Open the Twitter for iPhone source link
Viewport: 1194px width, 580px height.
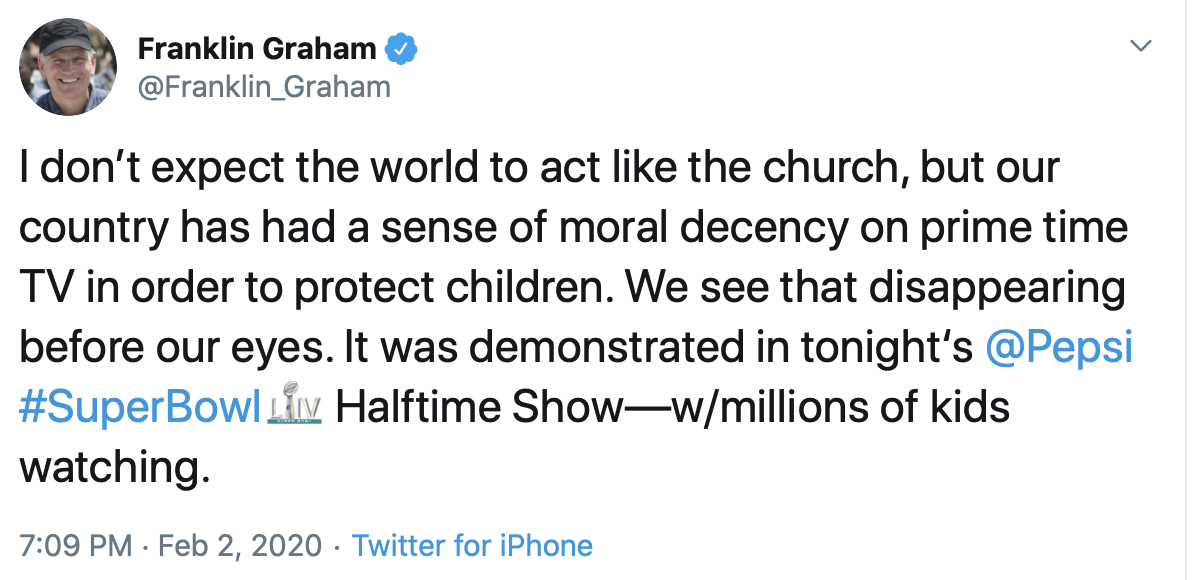472,545
